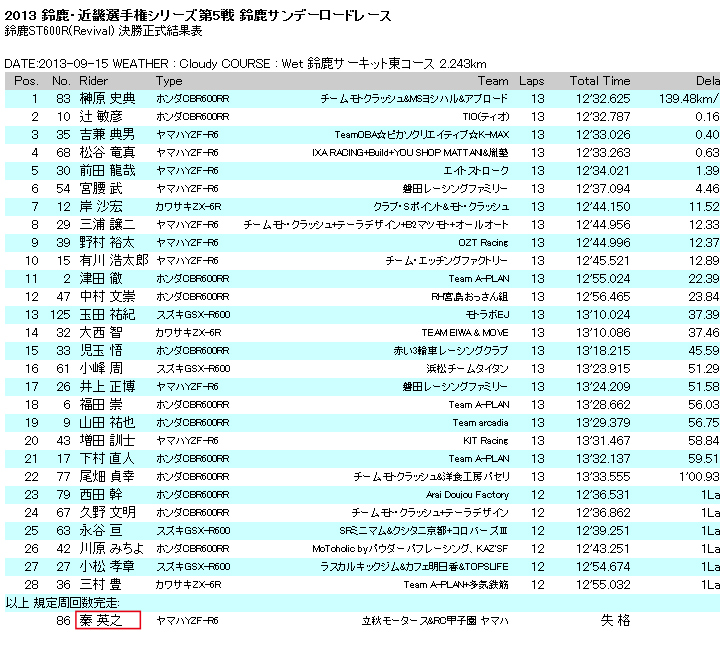720x650 pixels.
Task: Click the DATE and WEATHER info line
Action: pos(245,63)
